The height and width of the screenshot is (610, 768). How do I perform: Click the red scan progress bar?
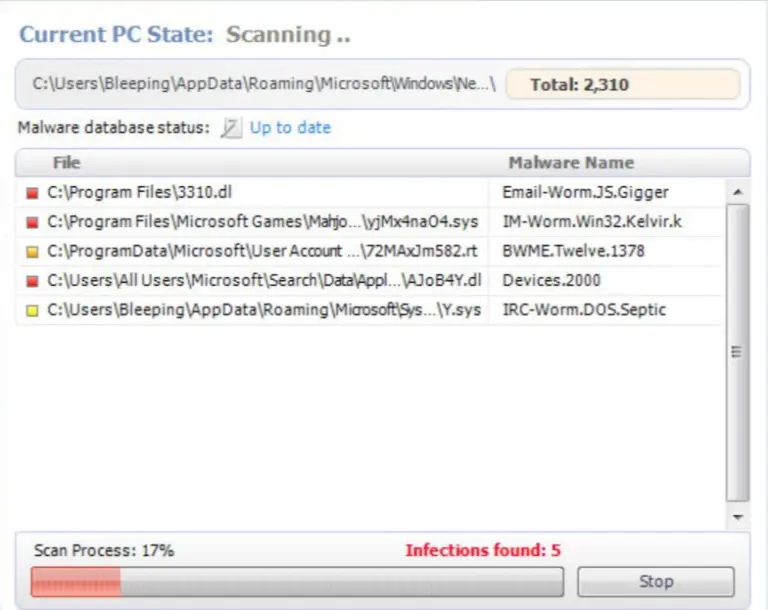pyautogui.click(x=297, y=582)
